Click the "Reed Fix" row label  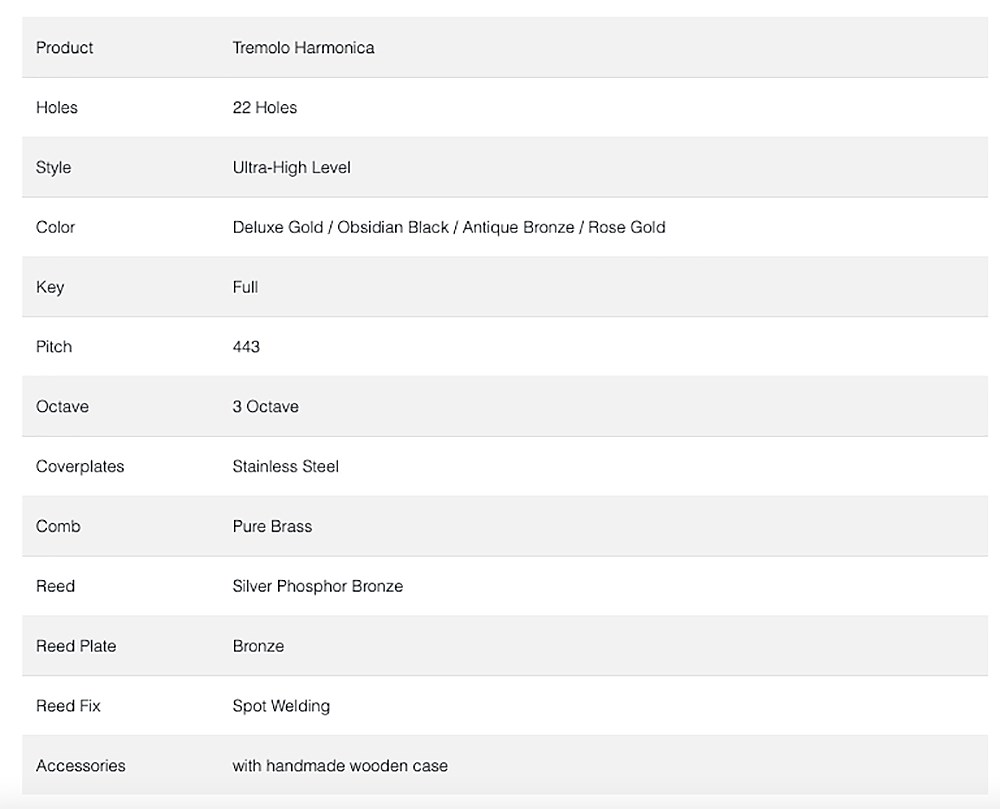click(68, 706)
